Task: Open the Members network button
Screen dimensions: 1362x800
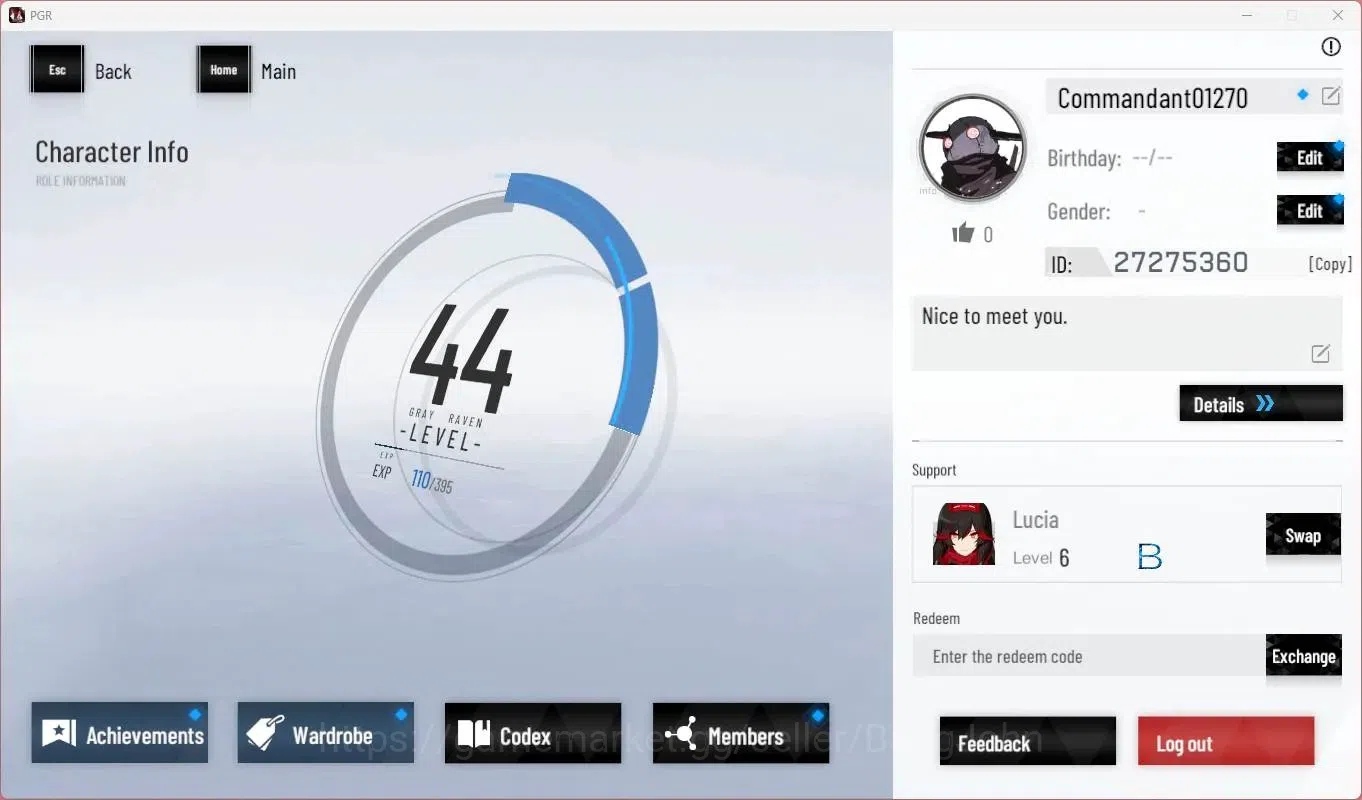Action: click(x=741, y=733)
